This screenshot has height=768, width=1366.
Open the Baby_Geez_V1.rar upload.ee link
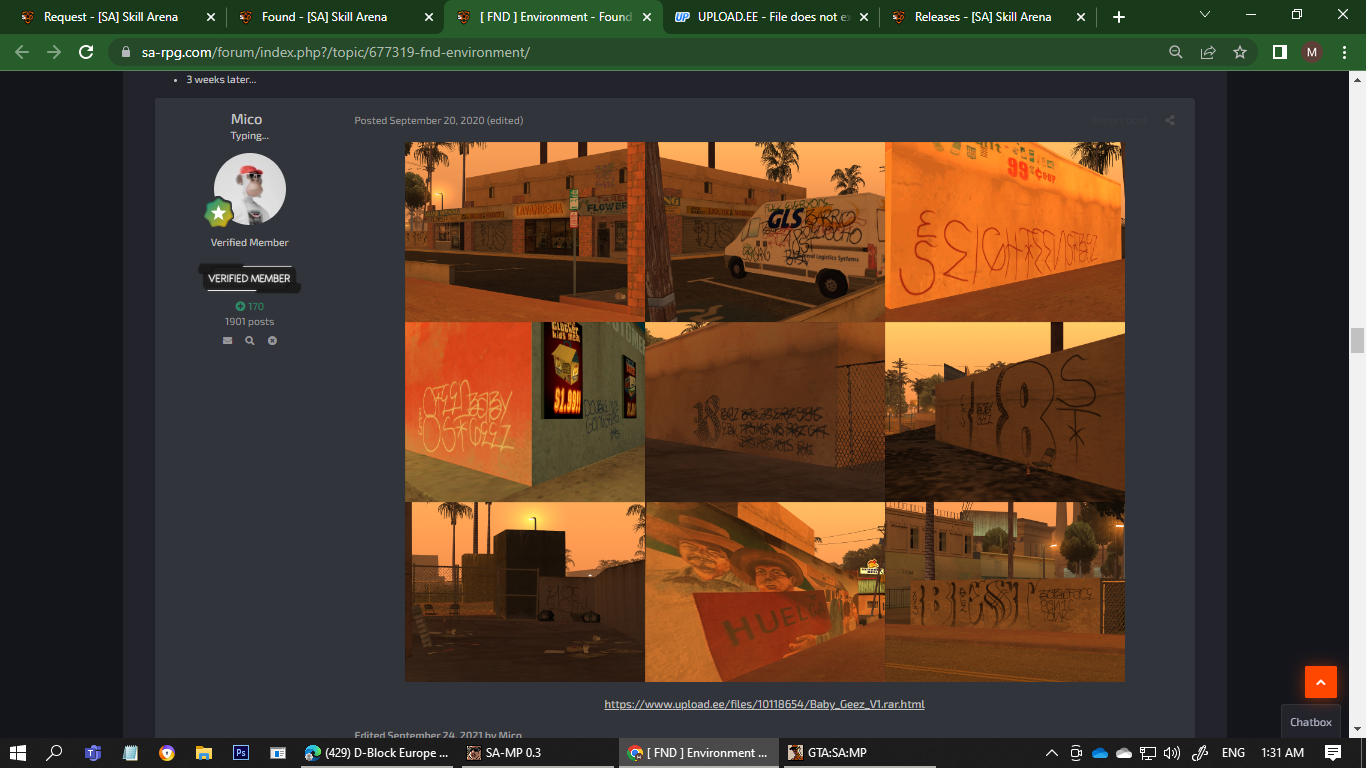tap(764, 704)
